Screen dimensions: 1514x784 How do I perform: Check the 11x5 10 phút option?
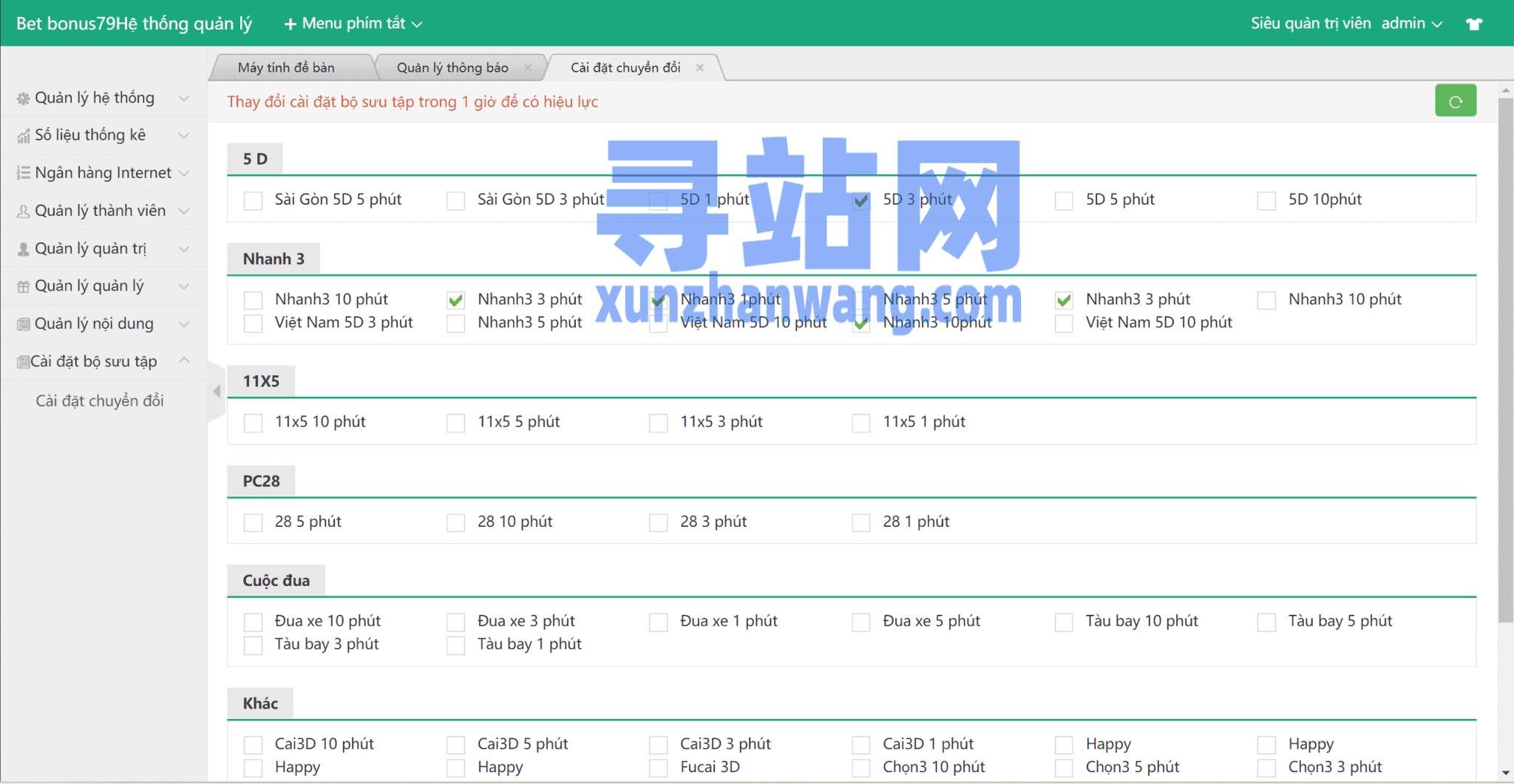pyautogui.click(x=253, y=423)
